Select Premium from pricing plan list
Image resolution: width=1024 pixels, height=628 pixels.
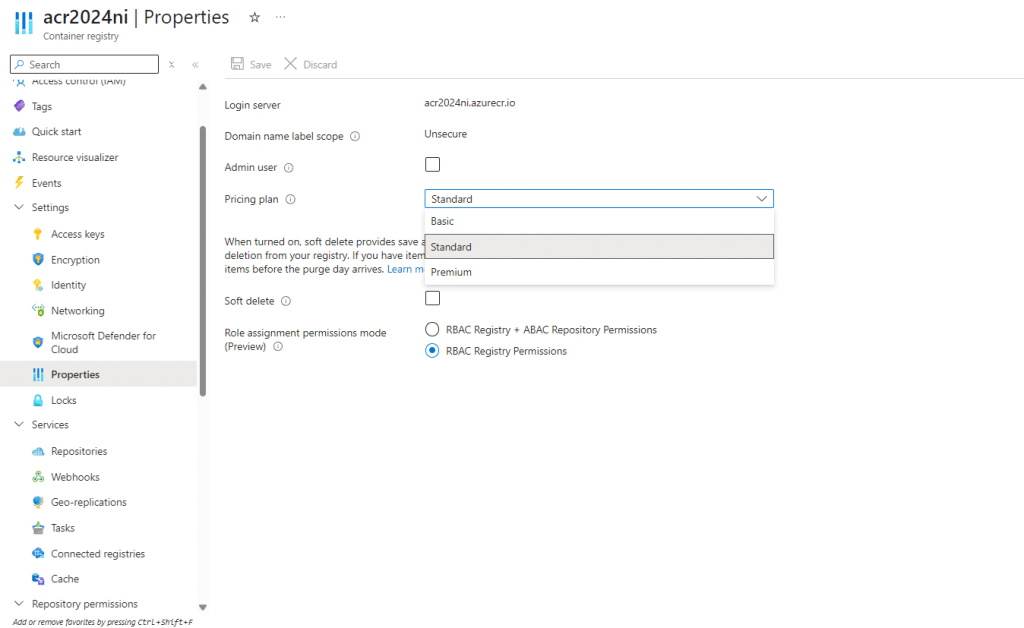[451, 272]
